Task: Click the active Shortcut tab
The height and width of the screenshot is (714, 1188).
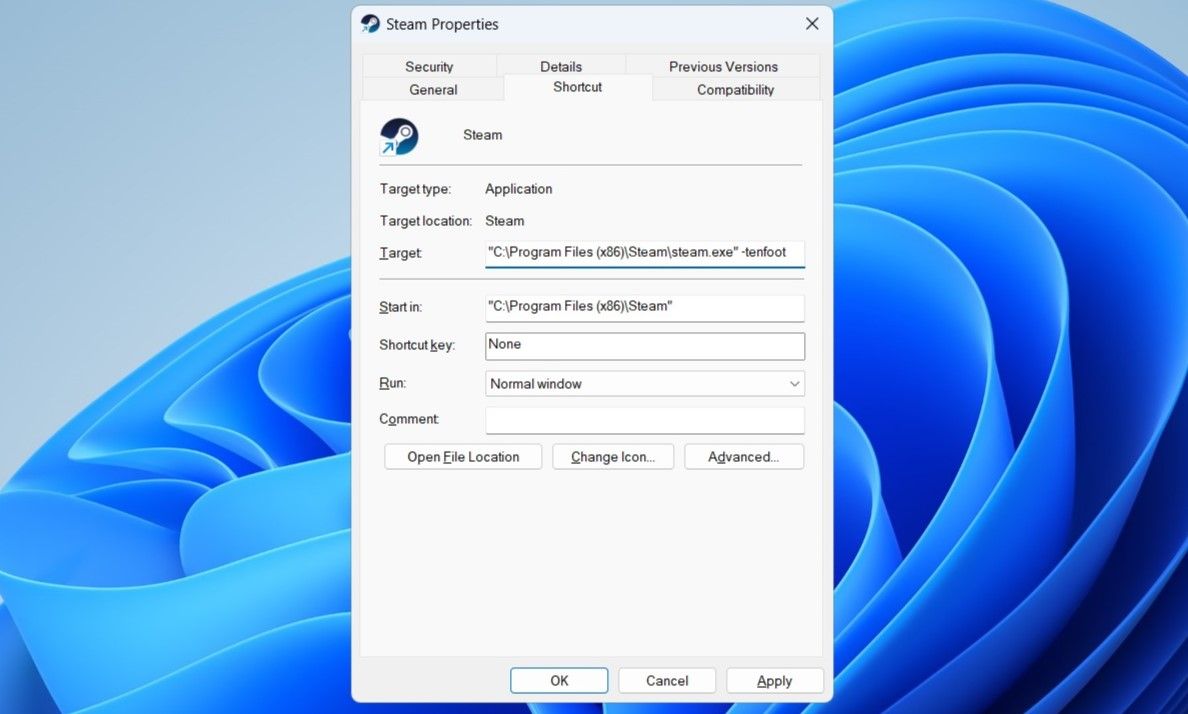Action: (x=577, y=87)
